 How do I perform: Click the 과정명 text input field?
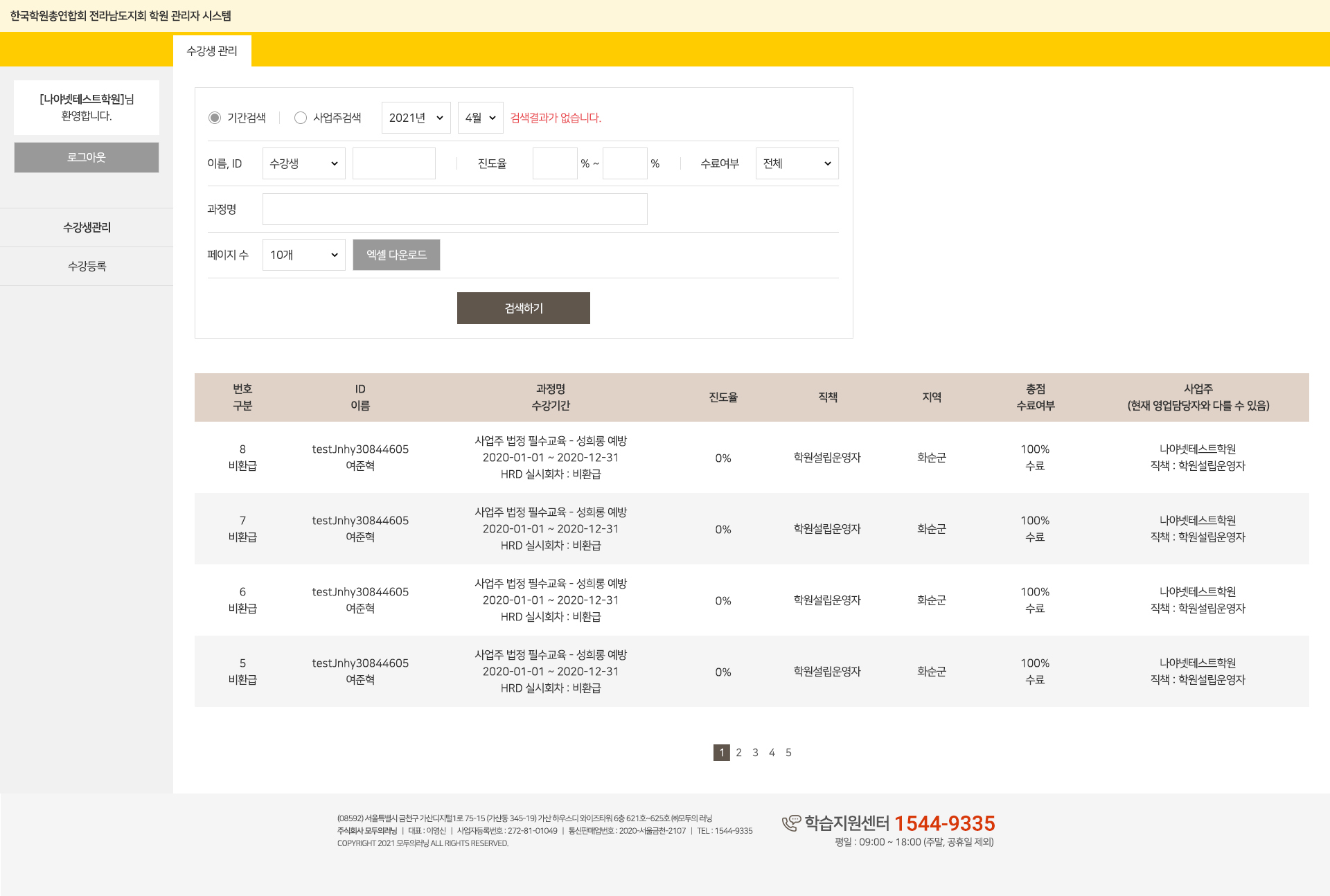click(454, 209)
